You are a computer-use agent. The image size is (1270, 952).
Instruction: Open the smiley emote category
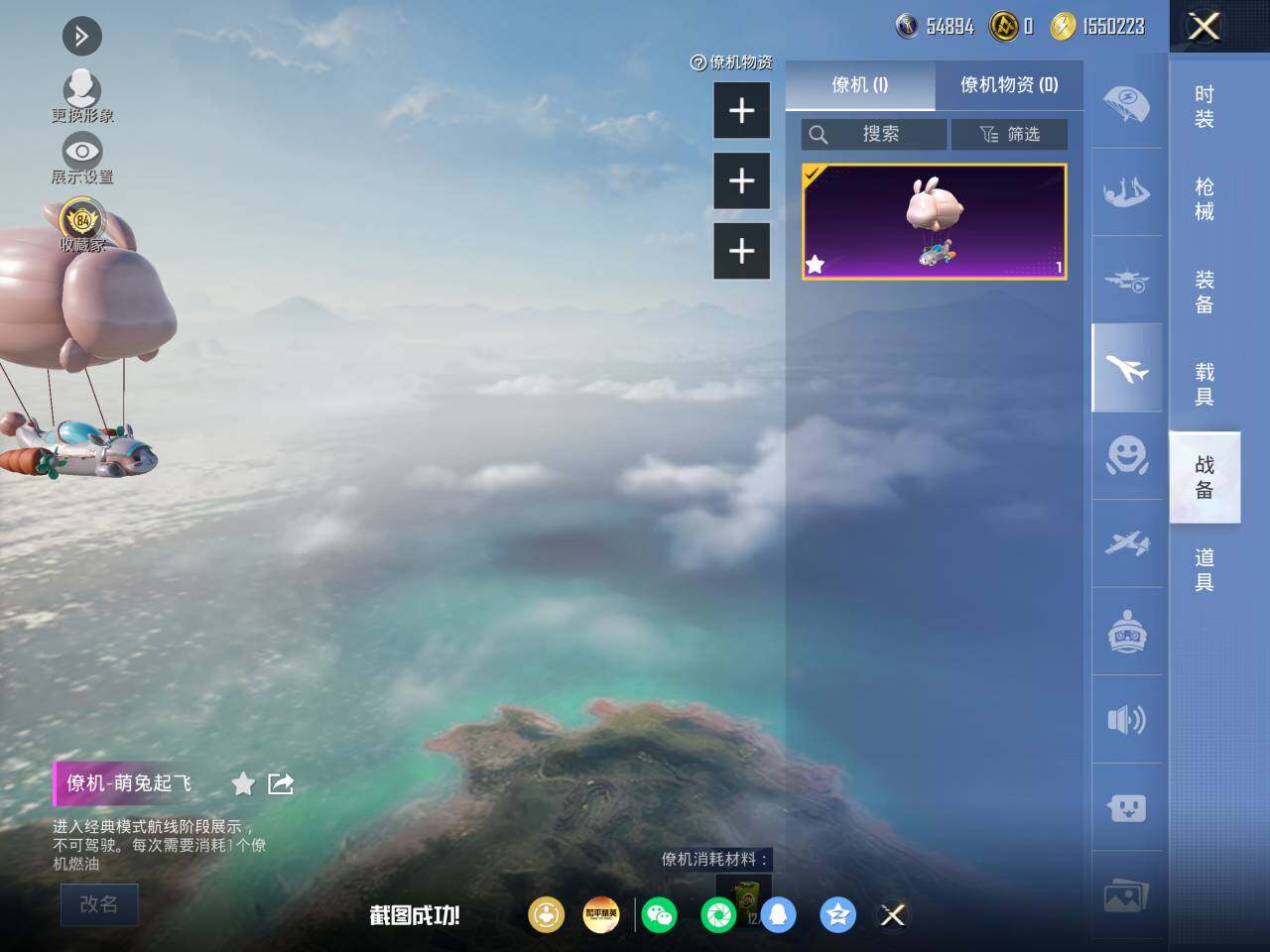tap(1127, 455)
